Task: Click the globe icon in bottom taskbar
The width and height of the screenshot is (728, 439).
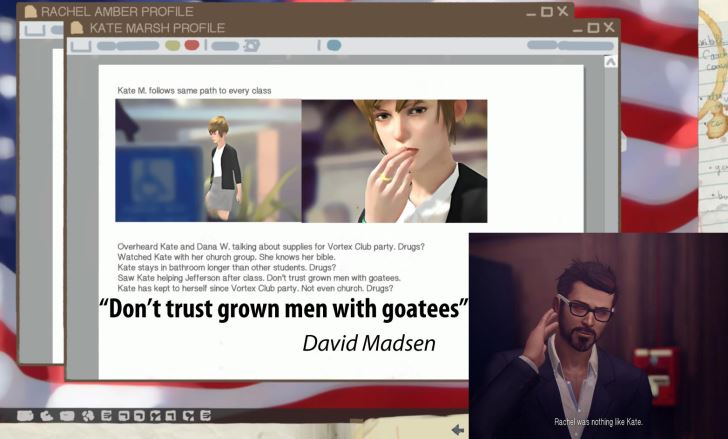Action: click(88, 416)
